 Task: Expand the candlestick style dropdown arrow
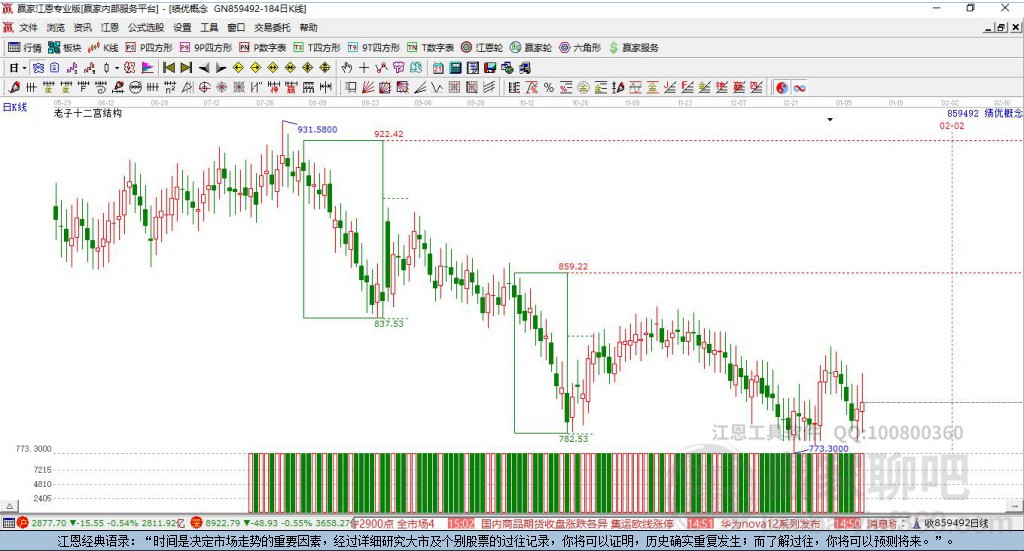[117, 68]
